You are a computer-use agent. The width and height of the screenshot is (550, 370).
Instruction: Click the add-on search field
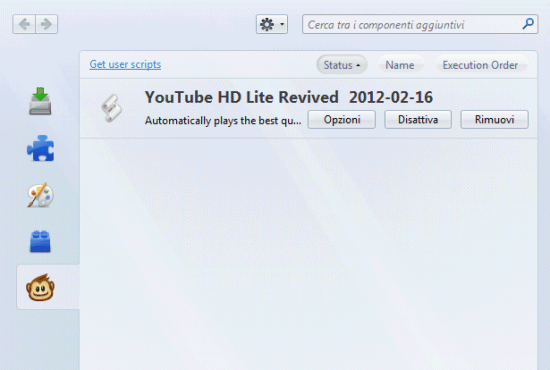(x=420, y=24)
